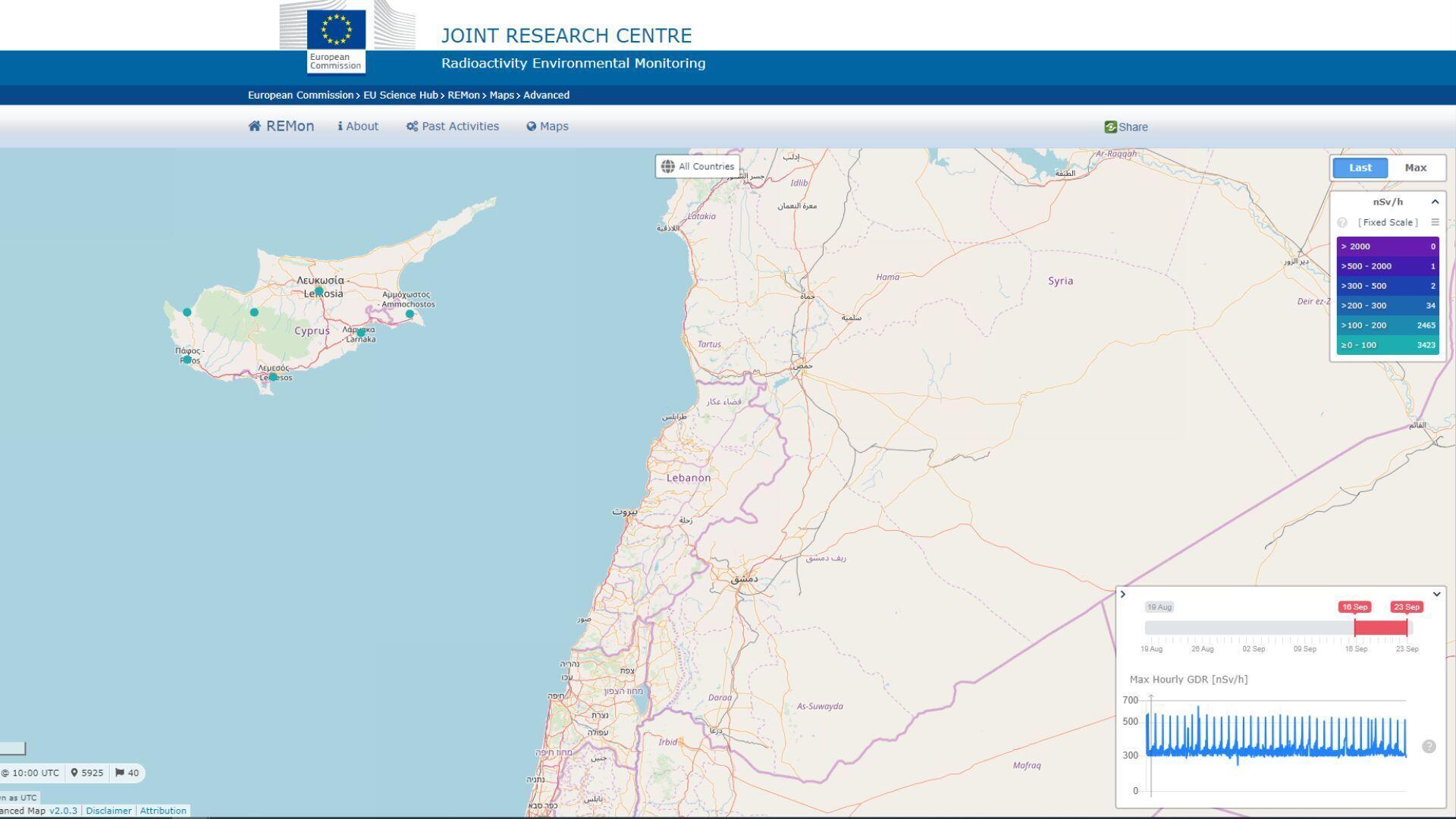Toggle the >100 - 200 legend range
1456x819 pixels.
pyautogui.click(x=1387, y=326)
